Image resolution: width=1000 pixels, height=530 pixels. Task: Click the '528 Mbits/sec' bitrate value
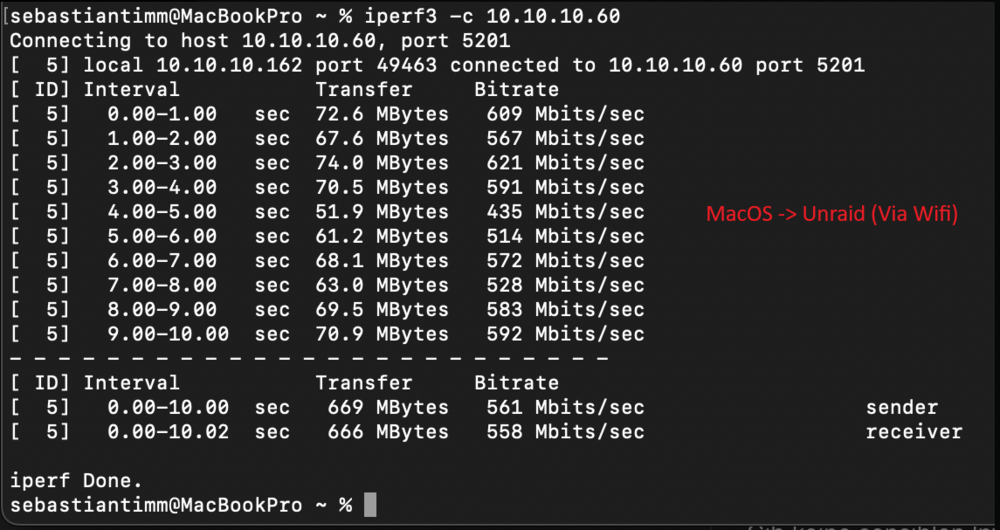[565, 285]
